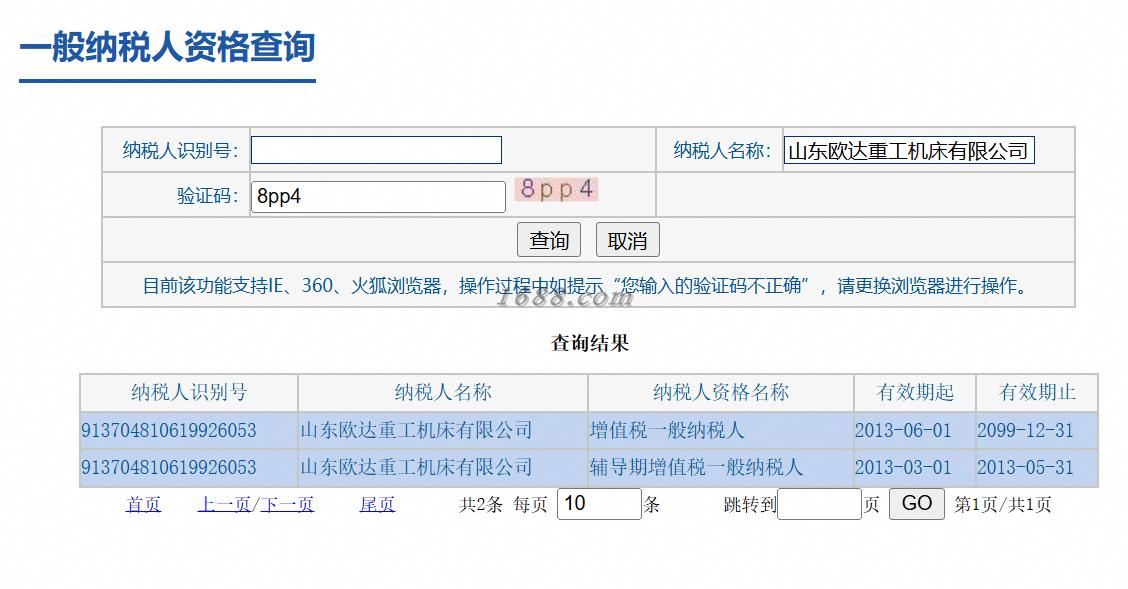1128x589 pixels.
Task: Select the 纳税人名称 column header
Action: coord(443,392)
